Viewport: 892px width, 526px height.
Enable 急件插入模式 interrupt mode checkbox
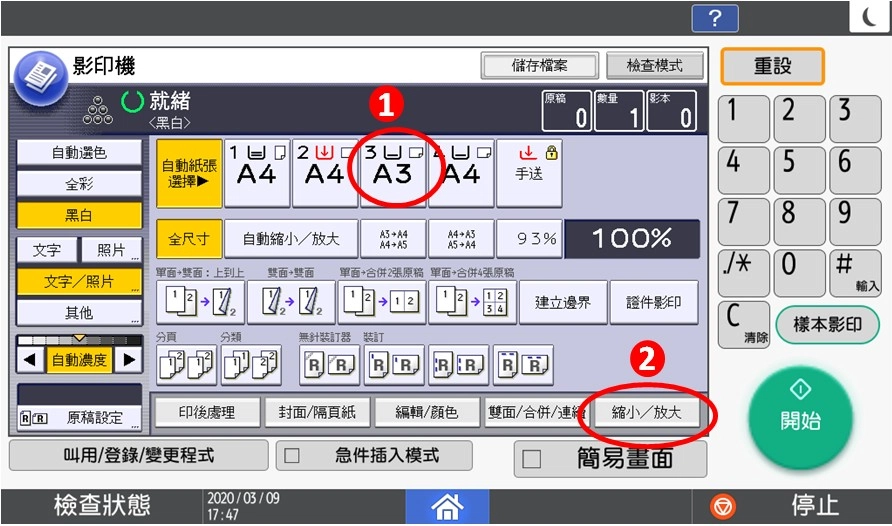coord(292,455)
